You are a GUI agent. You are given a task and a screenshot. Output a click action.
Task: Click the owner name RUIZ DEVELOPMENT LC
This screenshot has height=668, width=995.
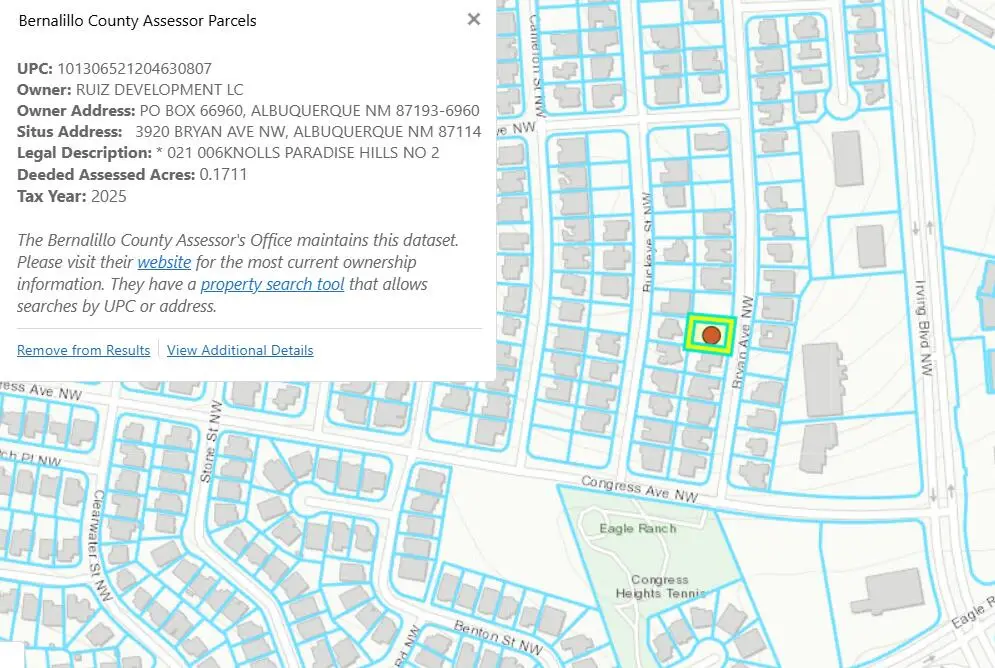point(159,89)
